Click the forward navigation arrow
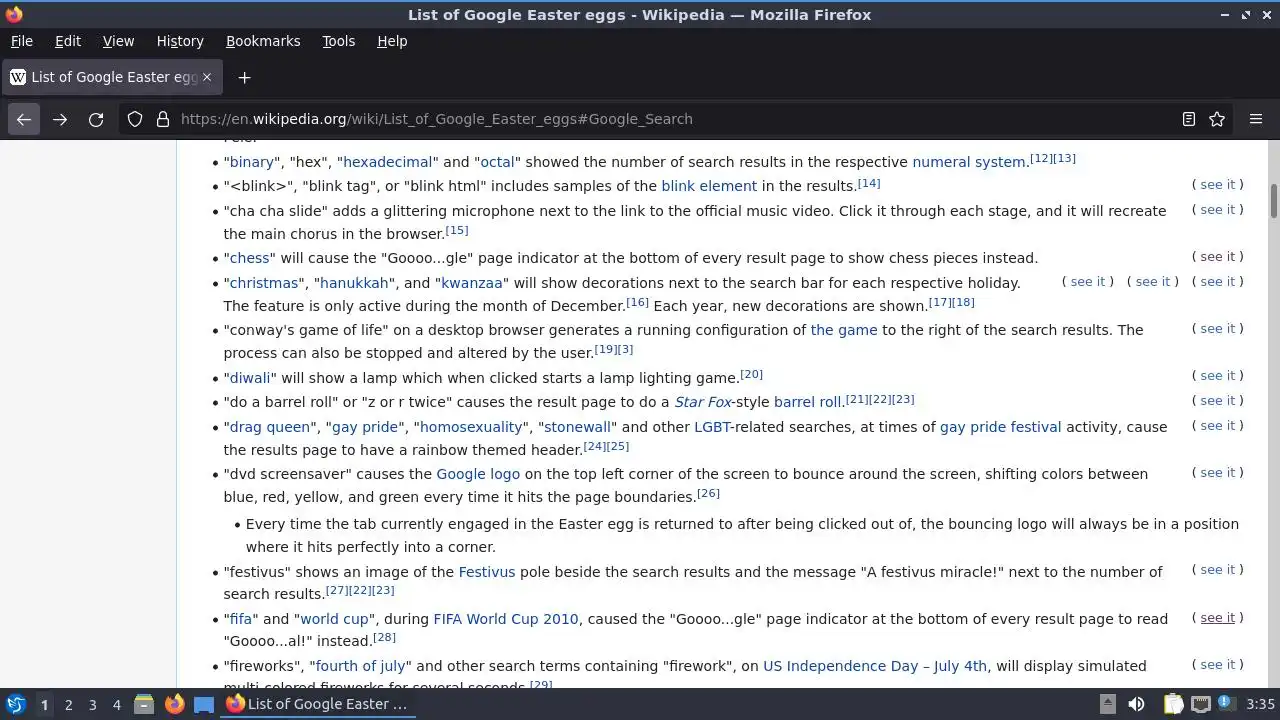The height and width of the screenshot is (720, 1280). click(60, 119)
